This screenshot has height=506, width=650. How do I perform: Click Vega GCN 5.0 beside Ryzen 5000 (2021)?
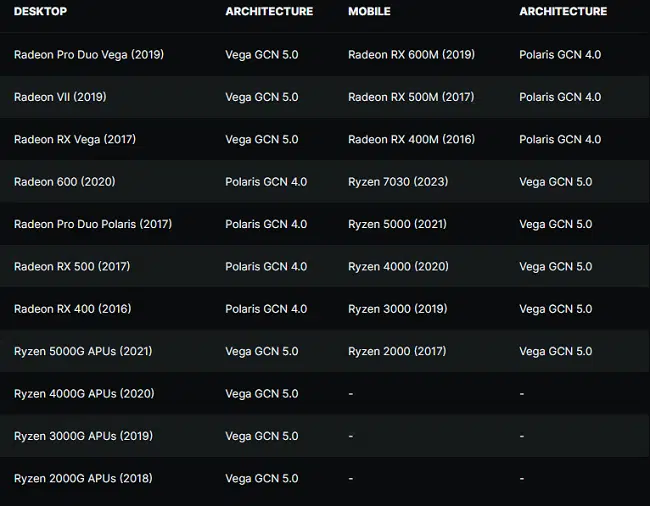[555, 224]
